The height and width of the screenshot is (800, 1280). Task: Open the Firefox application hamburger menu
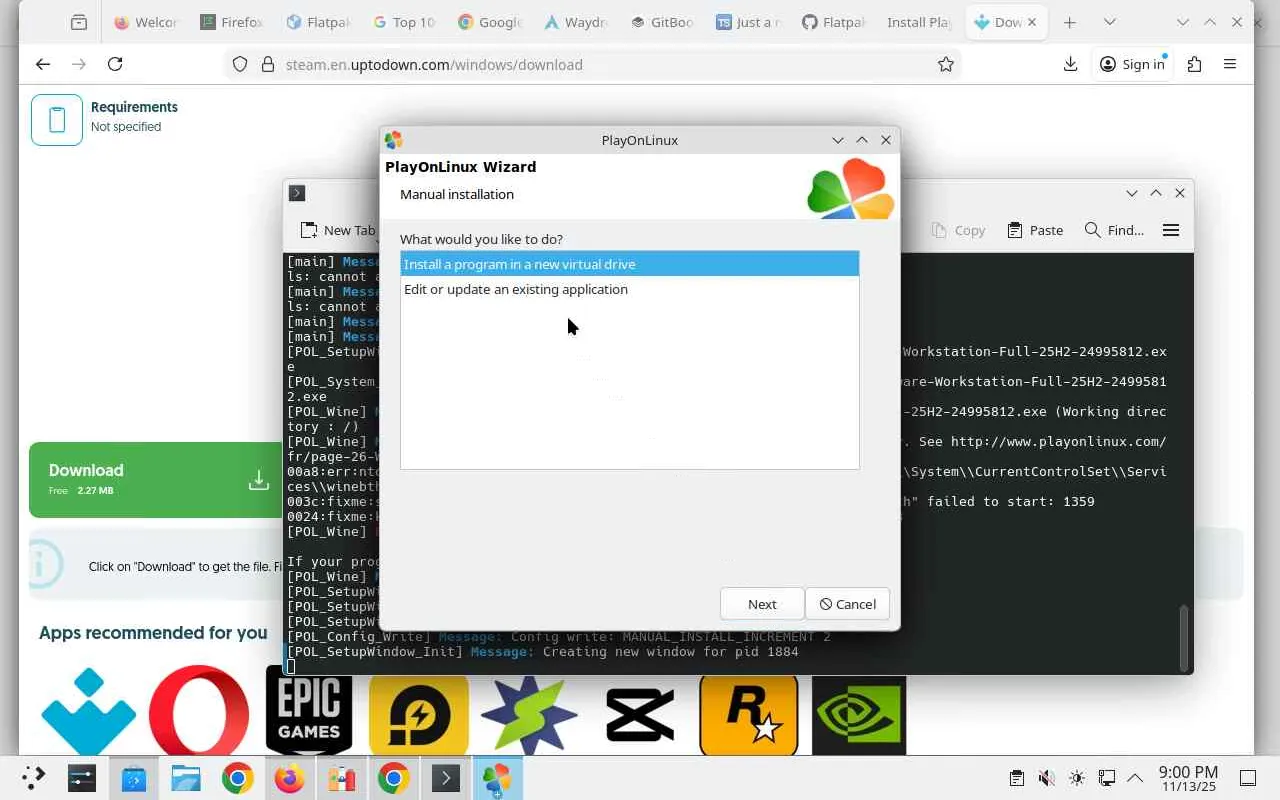pos(1230,64)
